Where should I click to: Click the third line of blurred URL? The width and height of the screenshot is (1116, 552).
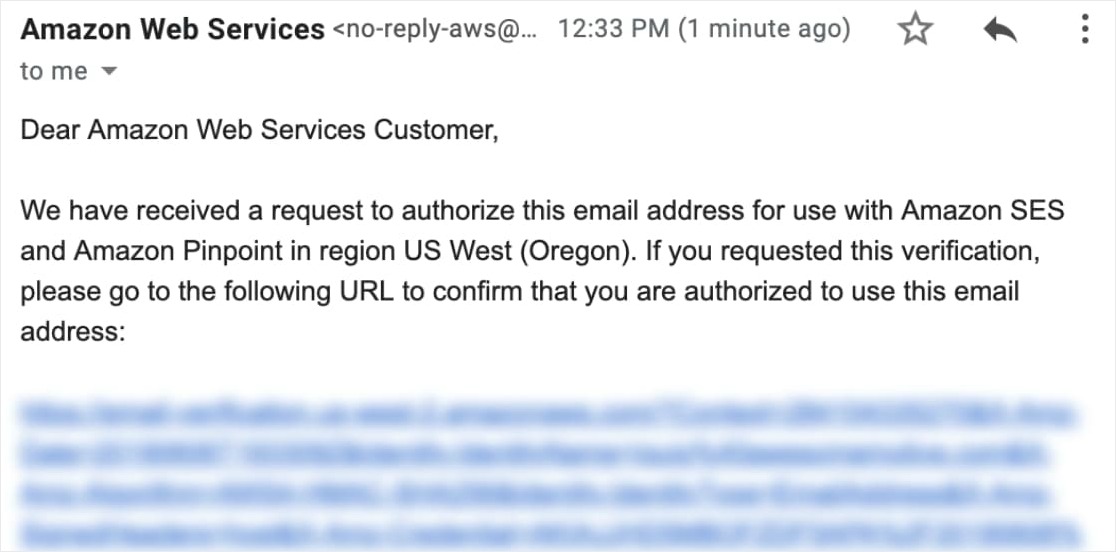pos(534,494)
